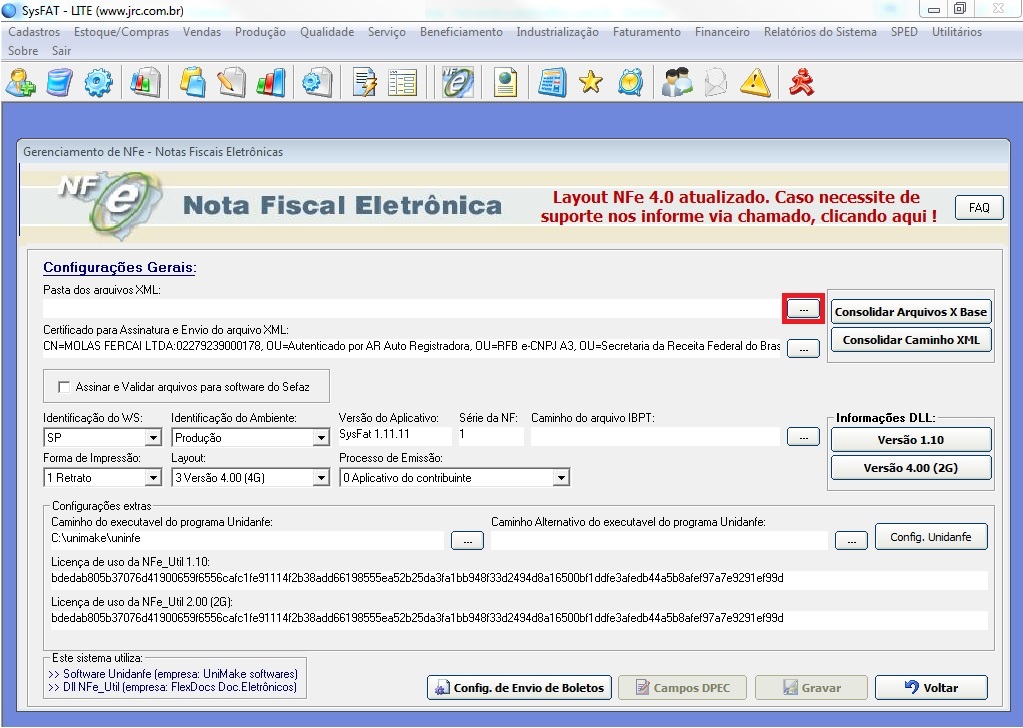Click the blue database cylinder icon

(x=59, y=83)
